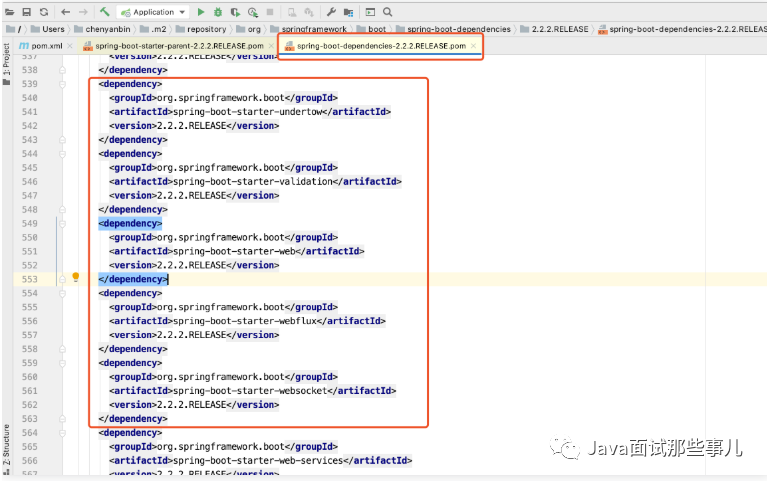Run Application with the green play icon
This screenshot has width=767, height=481.
201,12
